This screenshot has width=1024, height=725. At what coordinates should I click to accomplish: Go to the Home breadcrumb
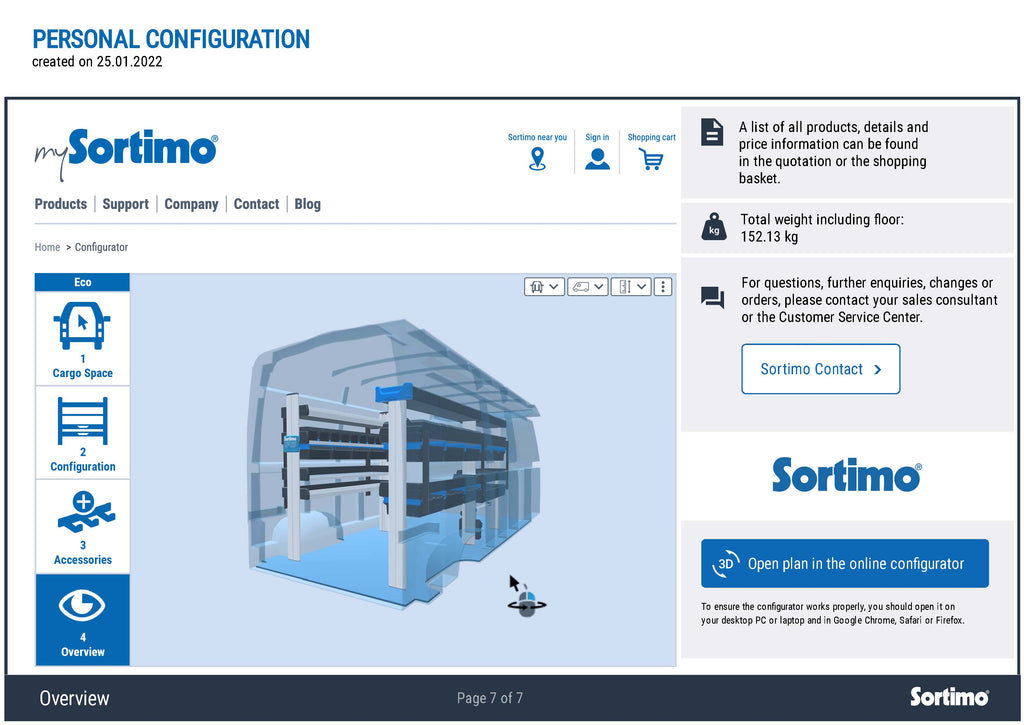tap(47, 247)
